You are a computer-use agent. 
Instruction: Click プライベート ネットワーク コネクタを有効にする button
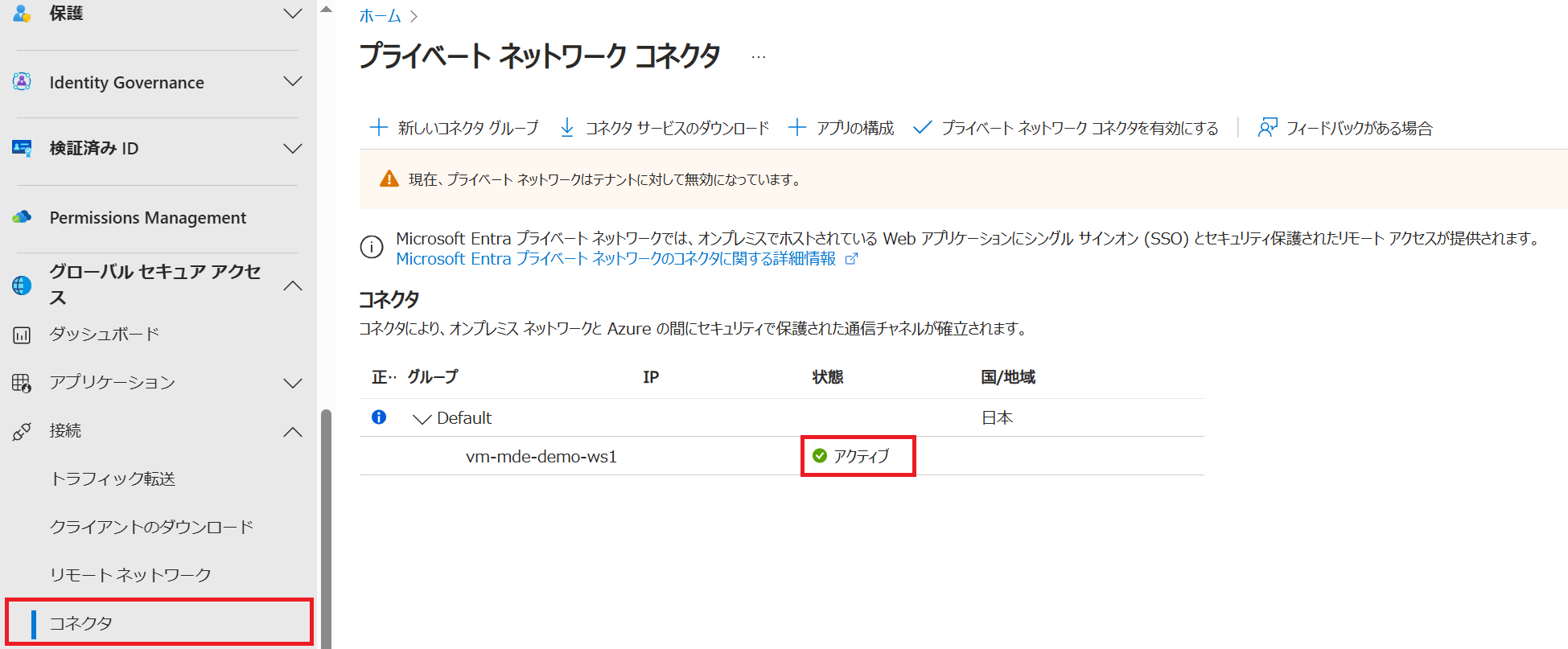point(1066,128)
